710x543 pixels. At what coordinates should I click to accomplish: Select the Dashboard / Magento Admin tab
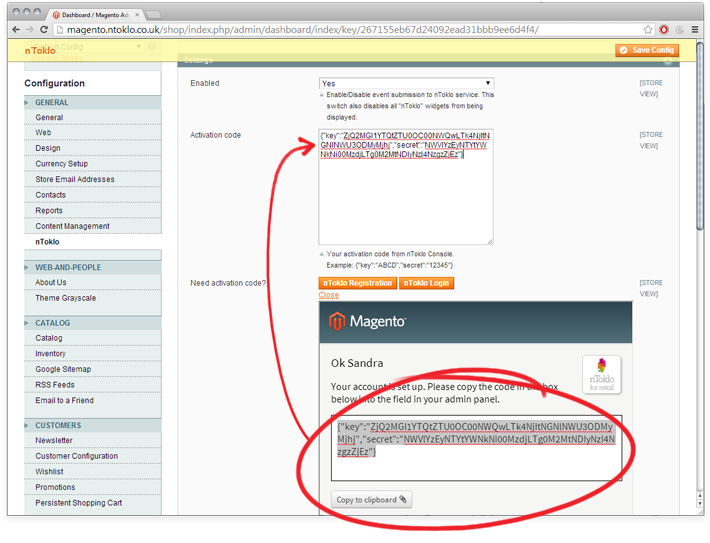pyautogui.click(x=95, y=15)
